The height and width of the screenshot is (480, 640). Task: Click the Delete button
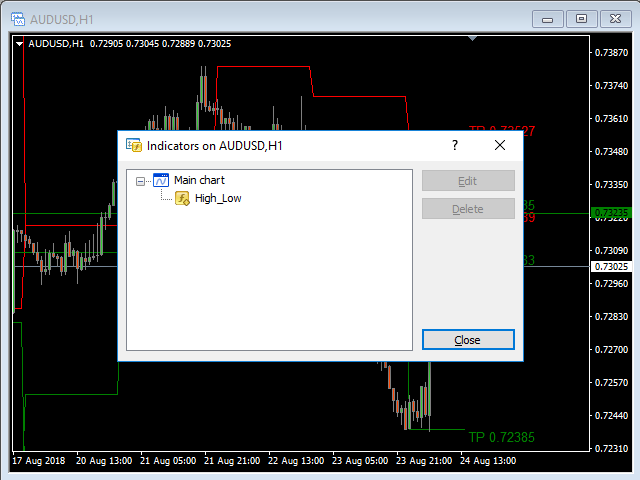click(468, 209)
